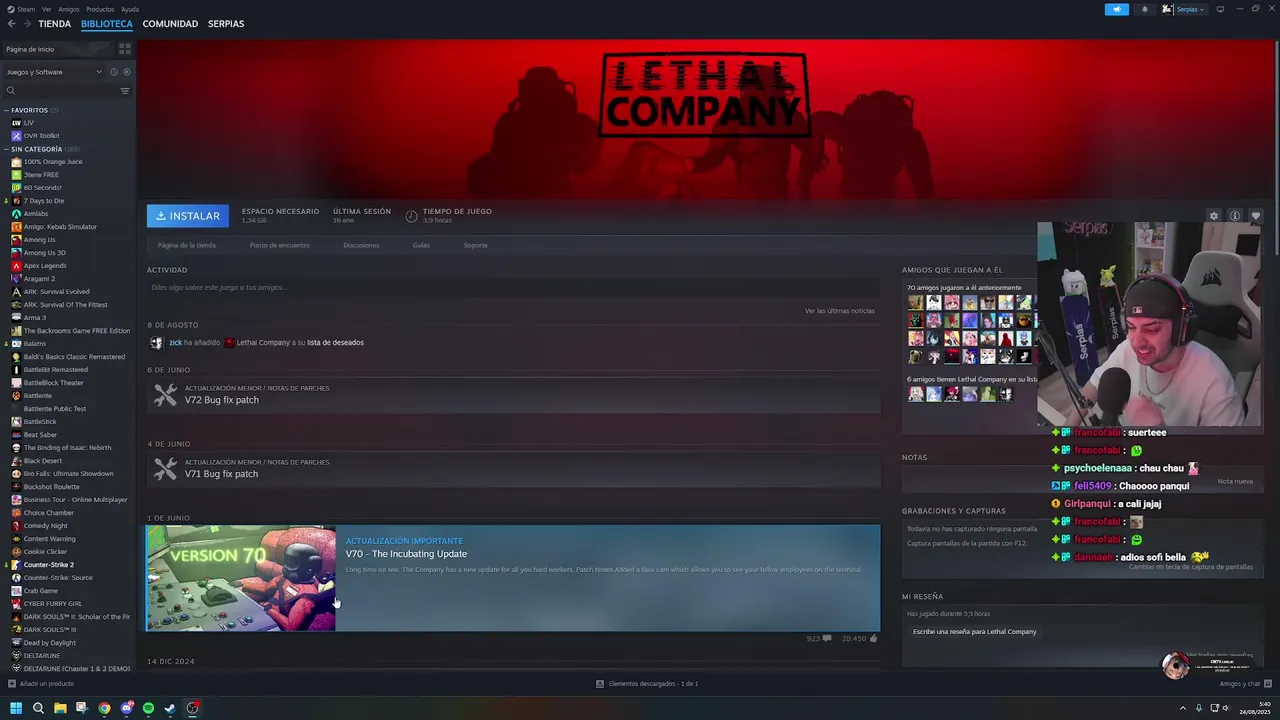Open the Productos menu
Image resolution: width=1280 pixels, height=720 pixels.
point(100,9)
